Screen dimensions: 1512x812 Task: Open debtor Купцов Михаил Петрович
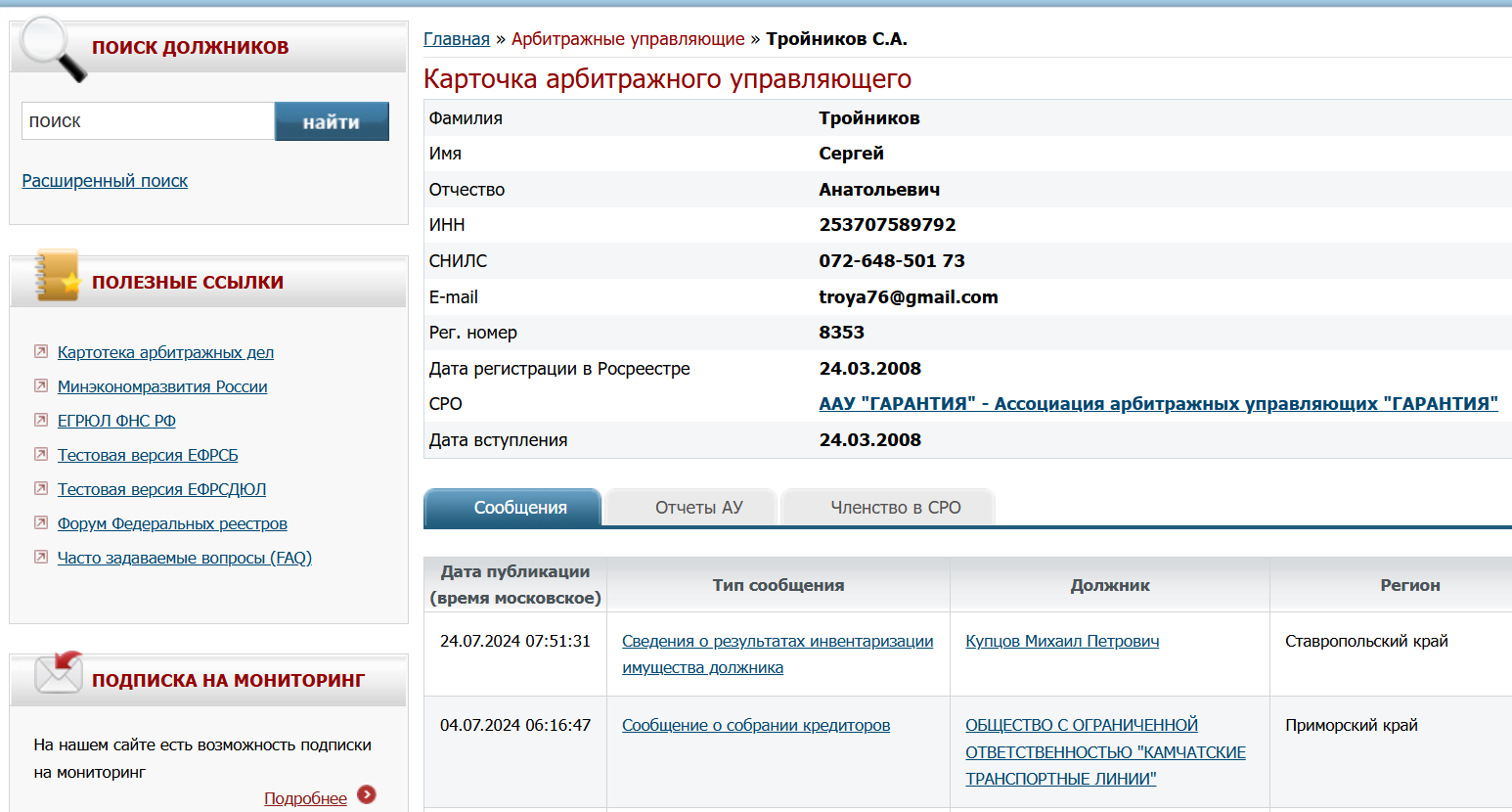tap(1062, 642)
